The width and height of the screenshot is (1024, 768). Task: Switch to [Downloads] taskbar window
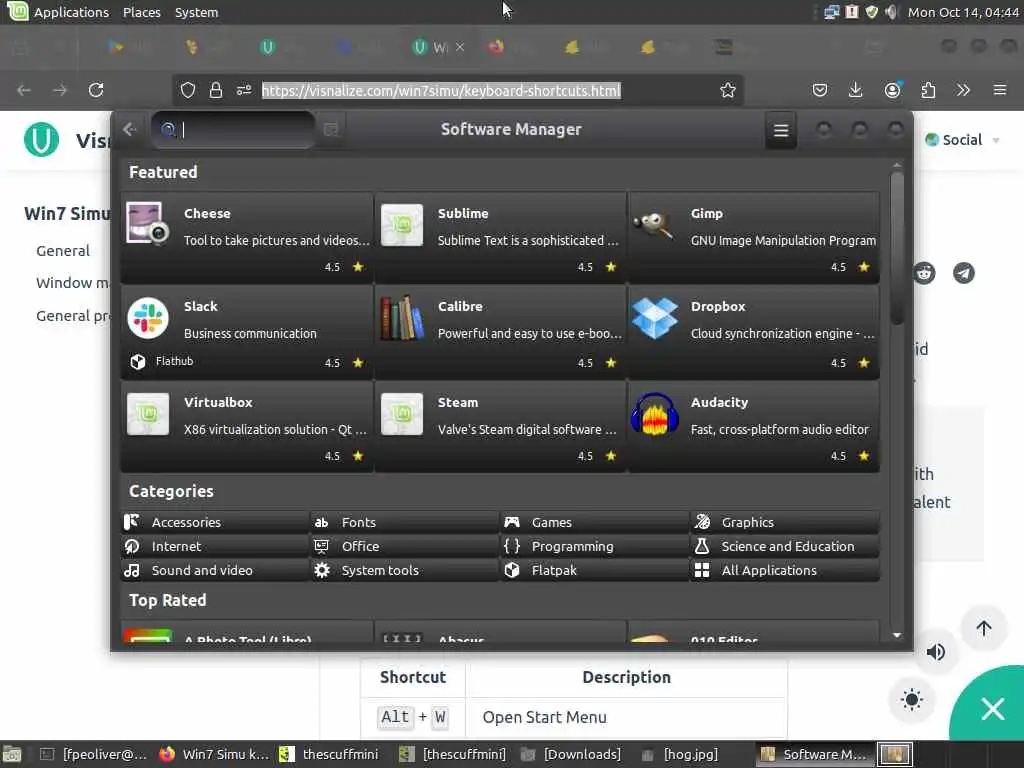tap(572, 754)
